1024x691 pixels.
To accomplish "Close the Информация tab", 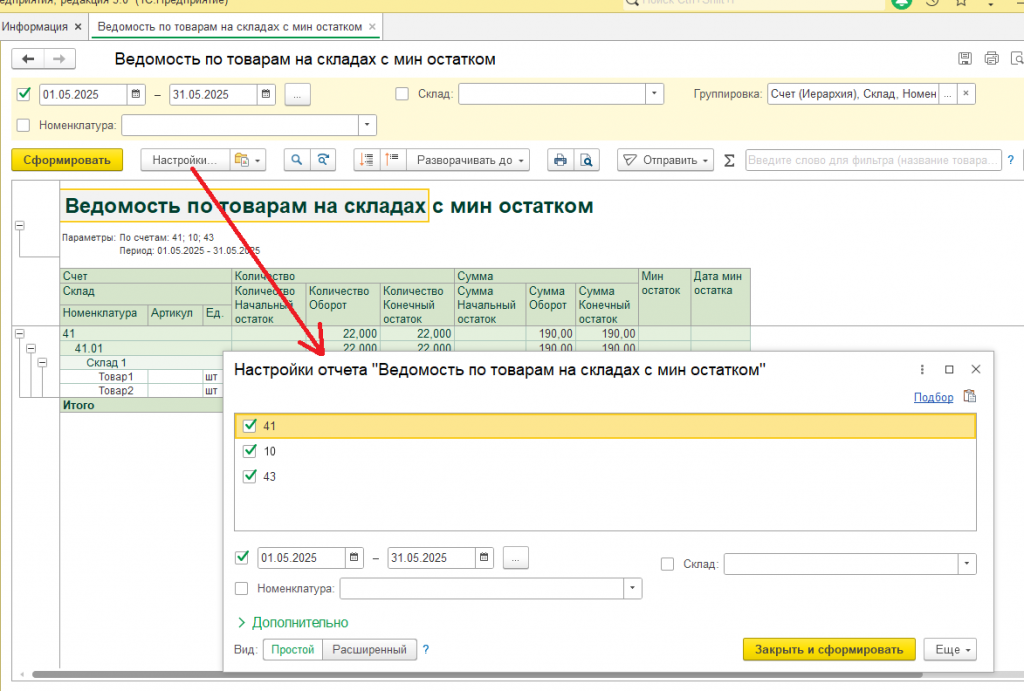I will pos(78,27).
